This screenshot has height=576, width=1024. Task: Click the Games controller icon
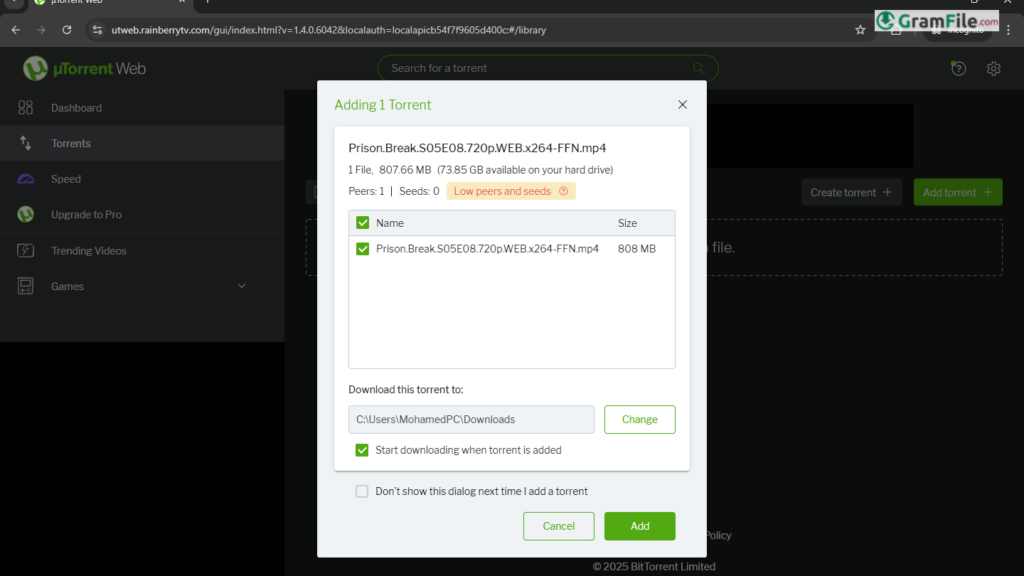pos(25,286)
